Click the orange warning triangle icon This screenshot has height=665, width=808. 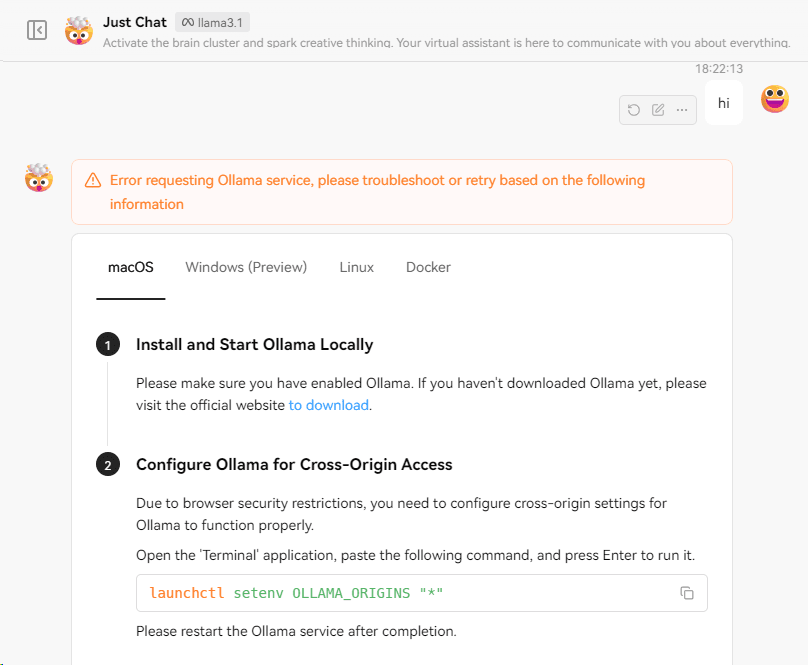coord(93,181)
